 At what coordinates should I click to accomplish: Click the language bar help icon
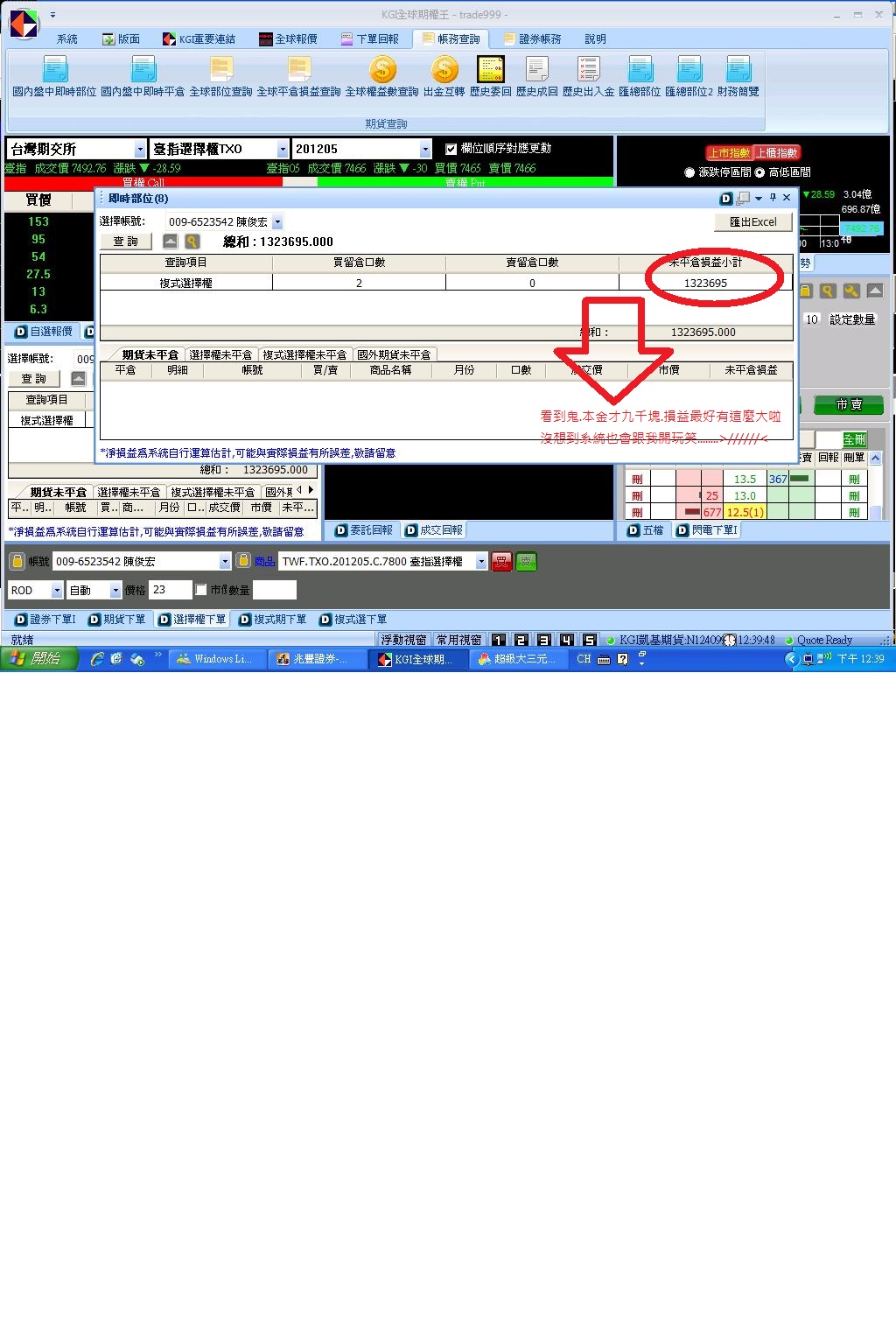tap(622, 659)
